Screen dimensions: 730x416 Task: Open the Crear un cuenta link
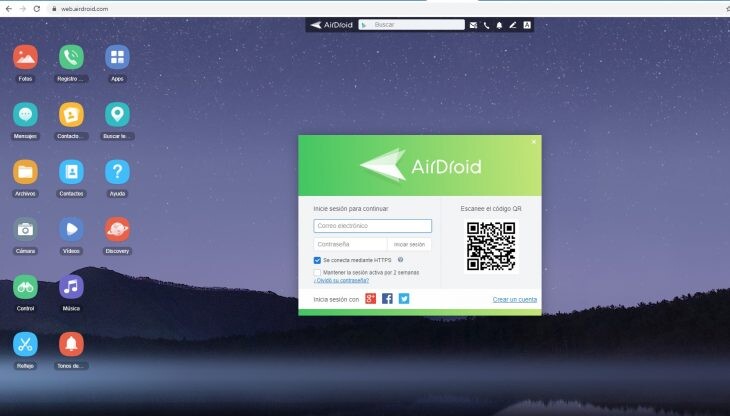[x=514, y=300]
